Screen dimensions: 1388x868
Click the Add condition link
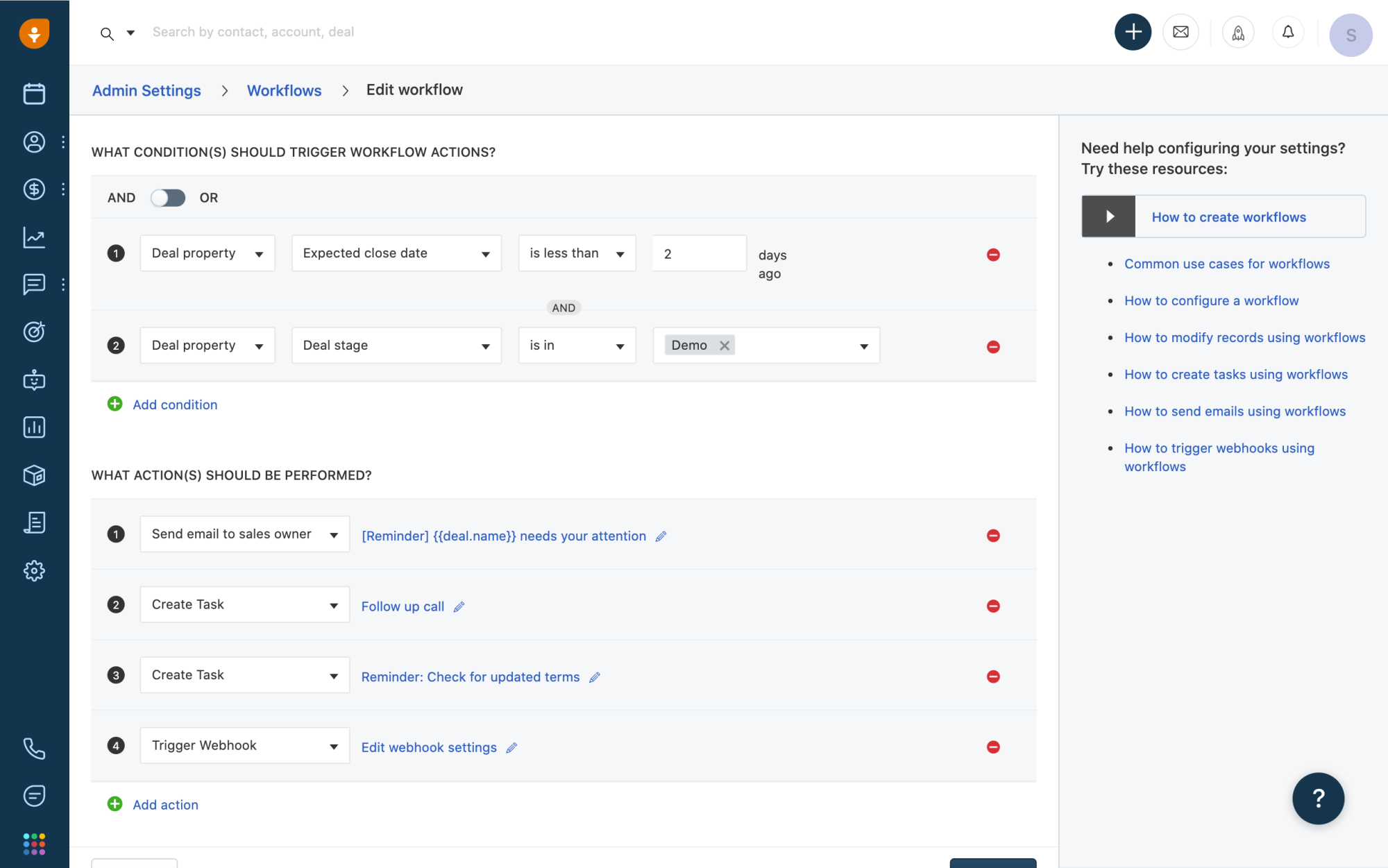pyautogui.click(x=175, y=405)
